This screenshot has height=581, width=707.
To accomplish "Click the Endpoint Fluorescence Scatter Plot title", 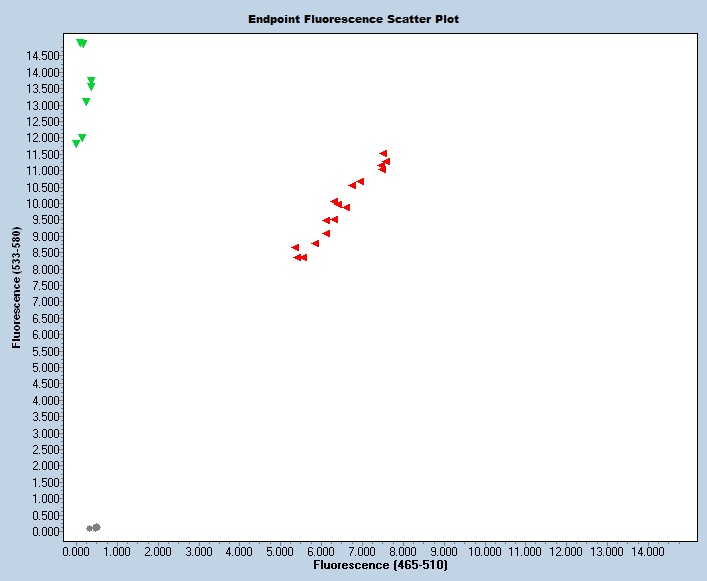I will click(x=354, y=19).
